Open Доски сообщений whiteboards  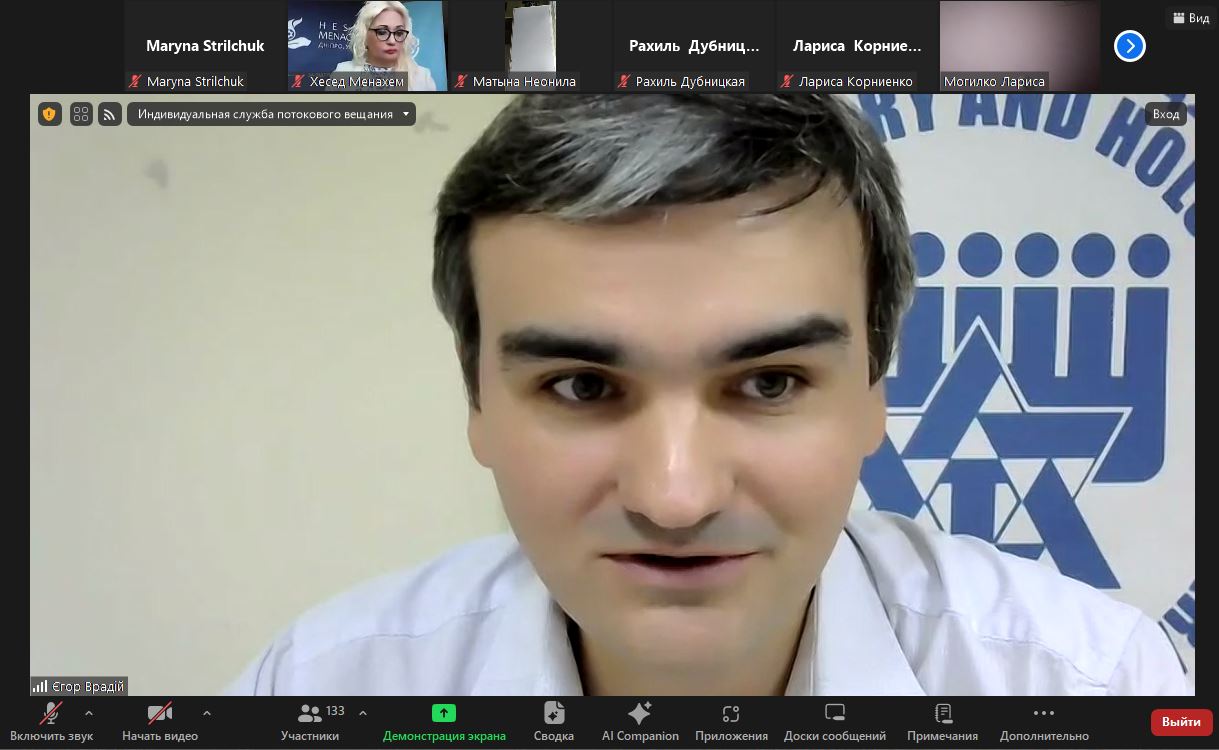point(834,721)
